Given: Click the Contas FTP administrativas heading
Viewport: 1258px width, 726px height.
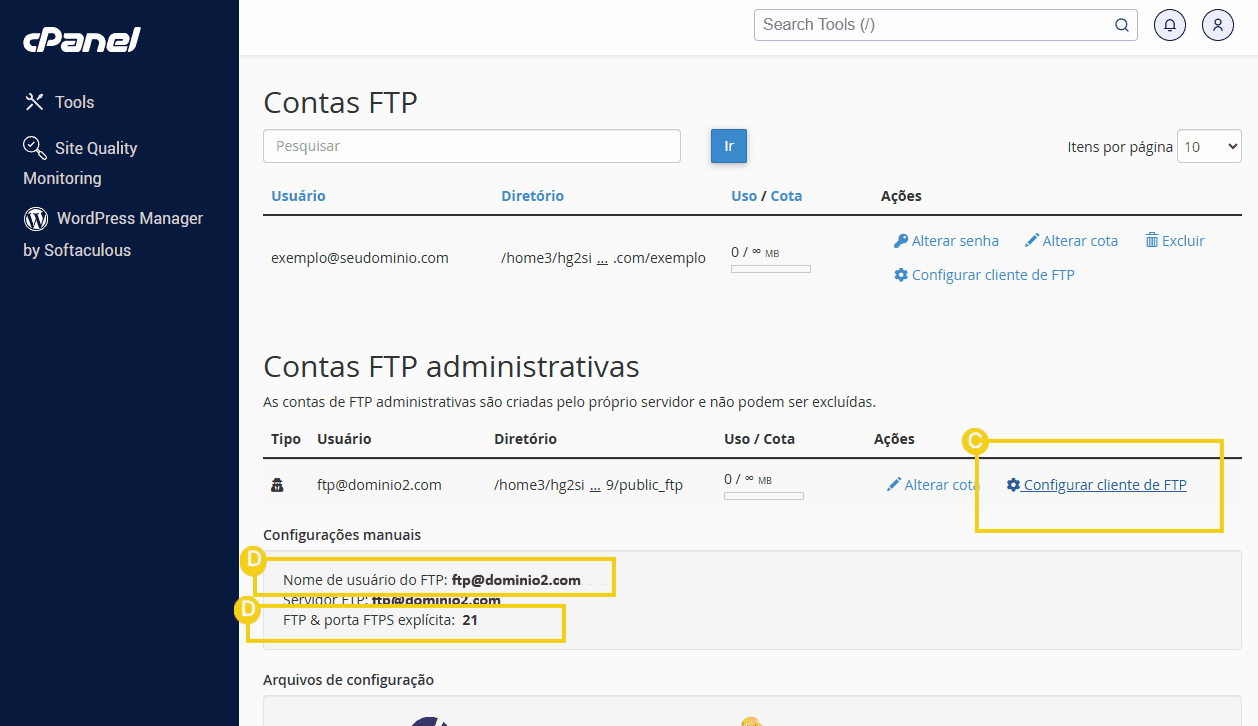Looking at the screenshot, I should [x=451, y=366].
